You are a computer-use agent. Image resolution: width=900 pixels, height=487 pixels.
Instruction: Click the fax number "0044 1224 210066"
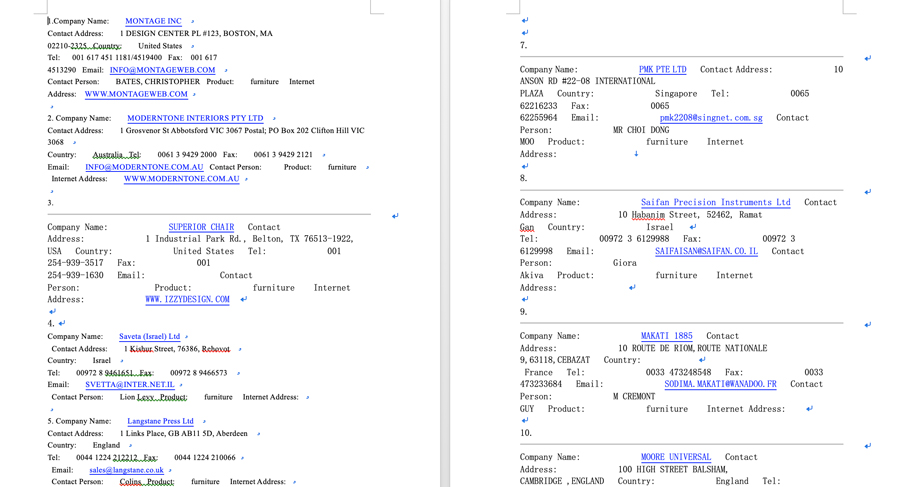(x=205, y=458)
